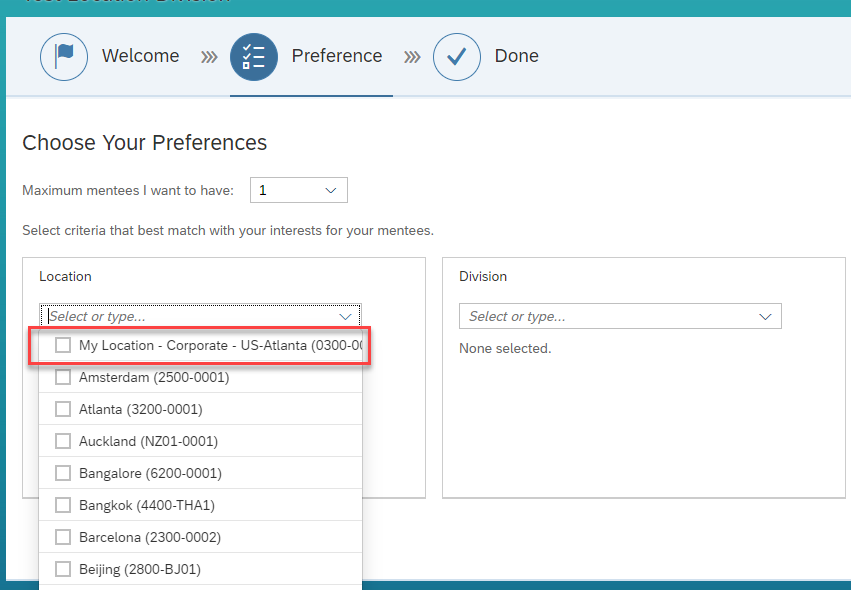
Task: Click the Preference checklist step icon
Action: pos(253,56)
